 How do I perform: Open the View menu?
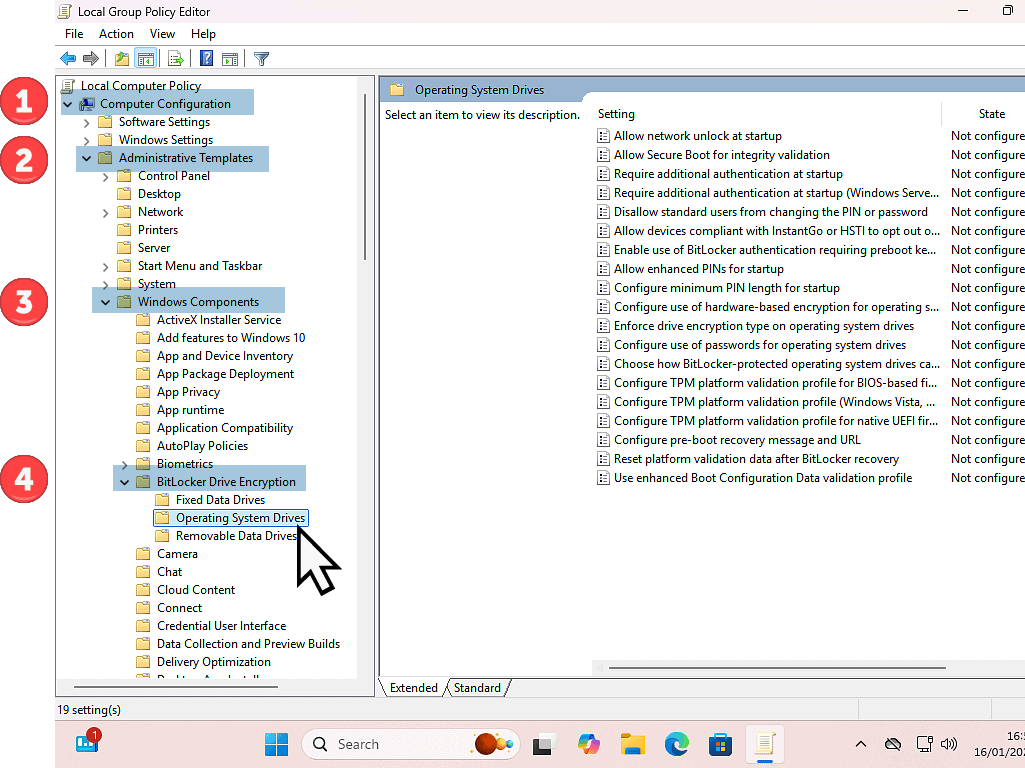click(x=162, y=34)
